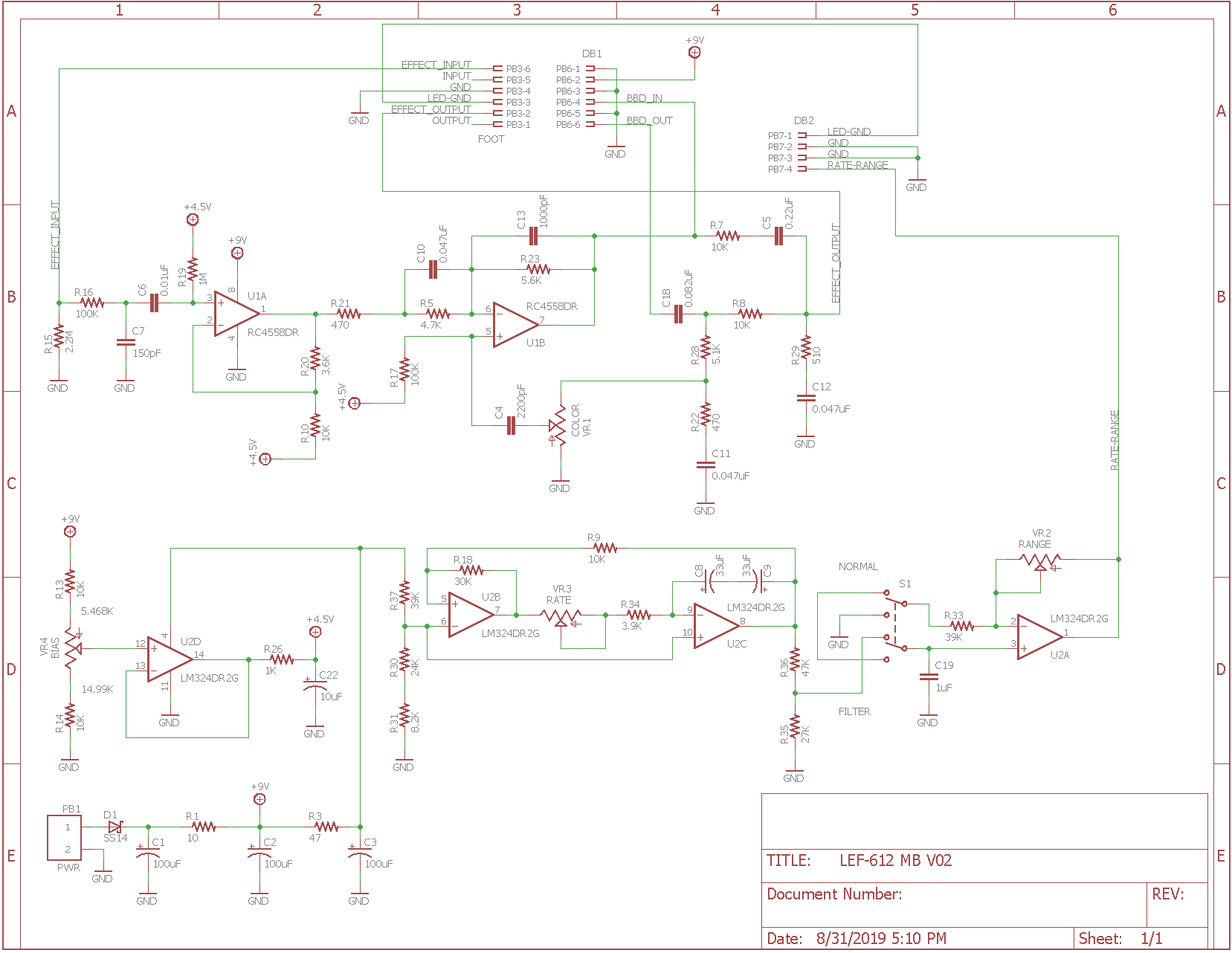The width and height of the screenshot is (1232, 953).
Task: Select the VR2 RANGE potentiometer
Action: pyautogui.click(x=1041, y=561)
